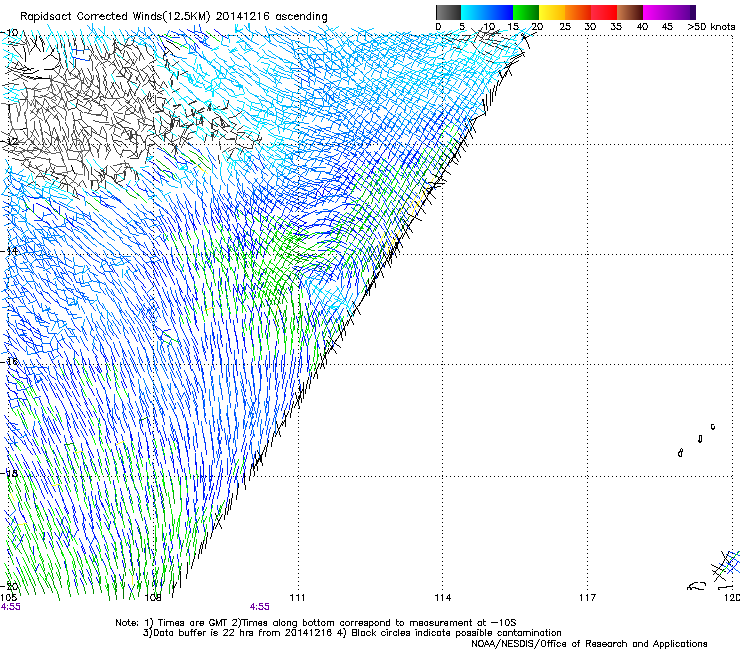Pick the red 30-35 knots legend segment
The height and width of the screenshot is (650, 740).
[604, 12]
